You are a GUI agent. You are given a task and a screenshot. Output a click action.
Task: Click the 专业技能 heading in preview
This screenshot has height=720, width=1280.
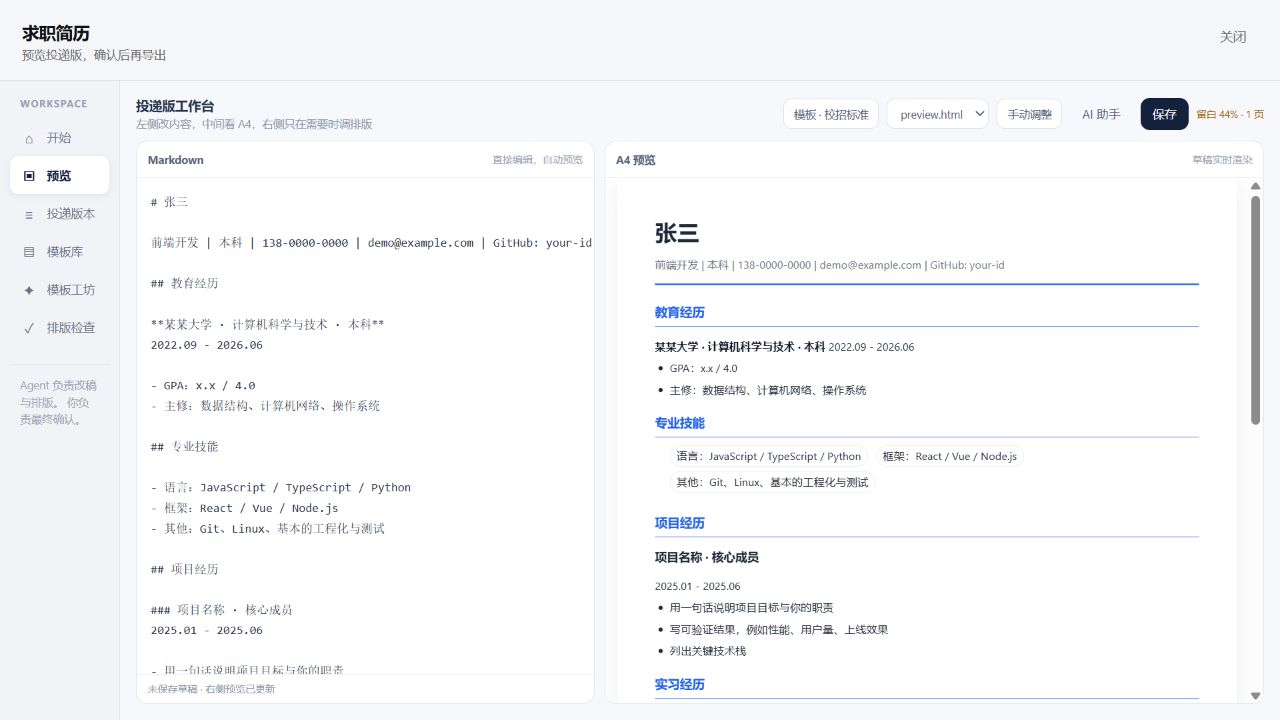680,423
